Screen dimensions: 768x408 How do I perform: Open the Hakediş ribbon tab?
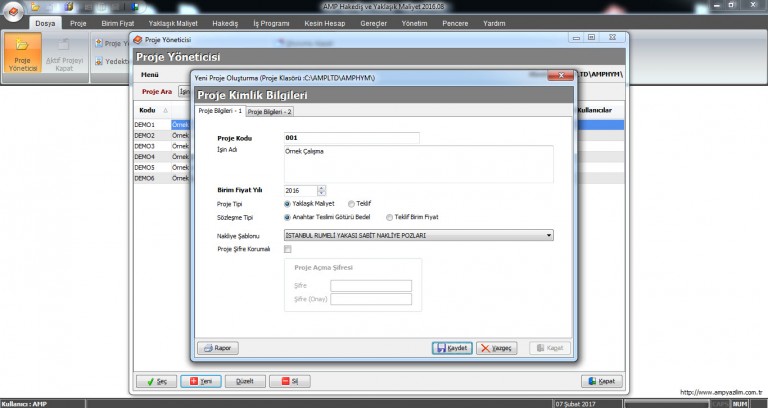point(226,20)
